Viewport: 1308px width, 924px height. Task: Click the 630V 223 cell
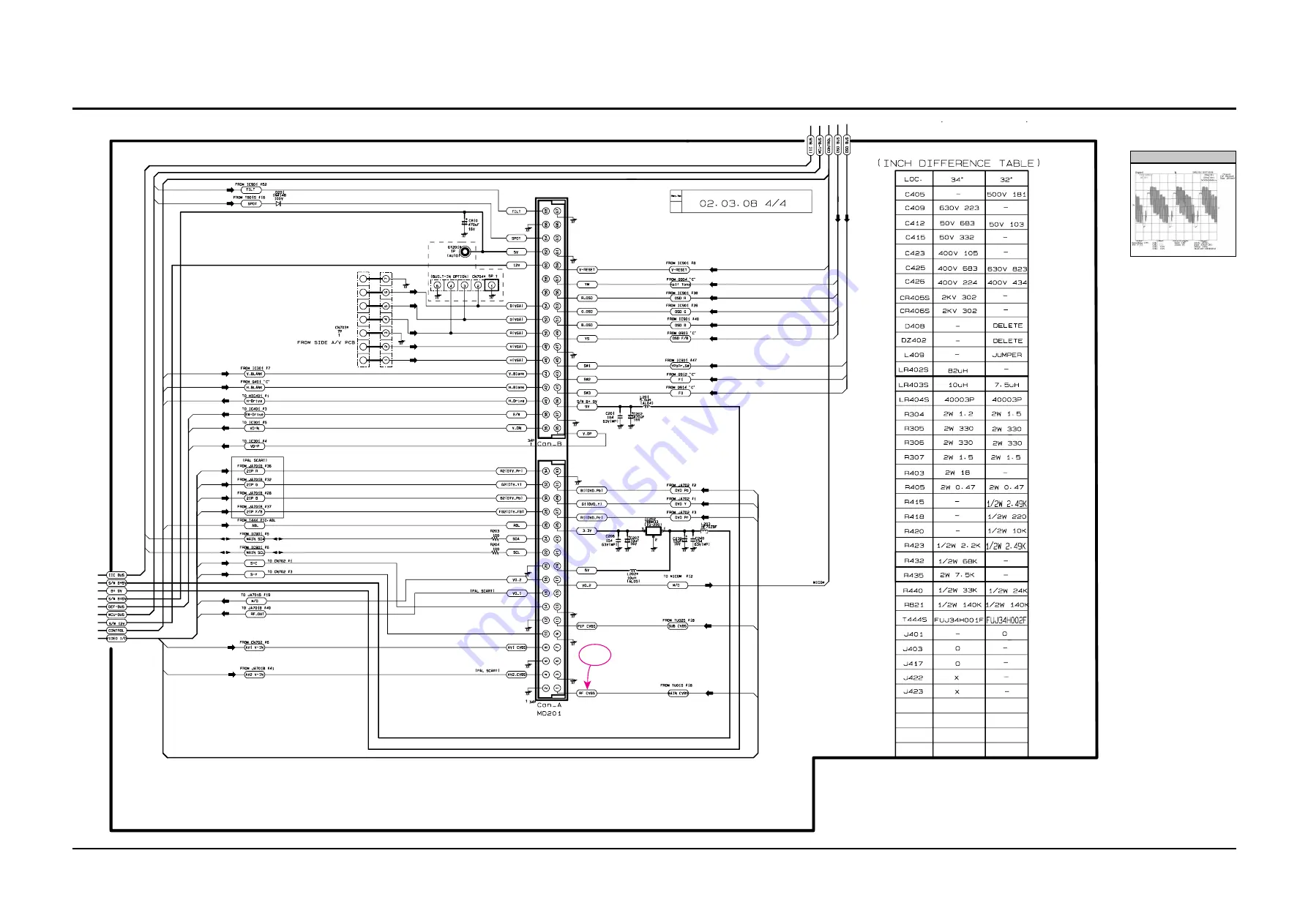[959, 208]
